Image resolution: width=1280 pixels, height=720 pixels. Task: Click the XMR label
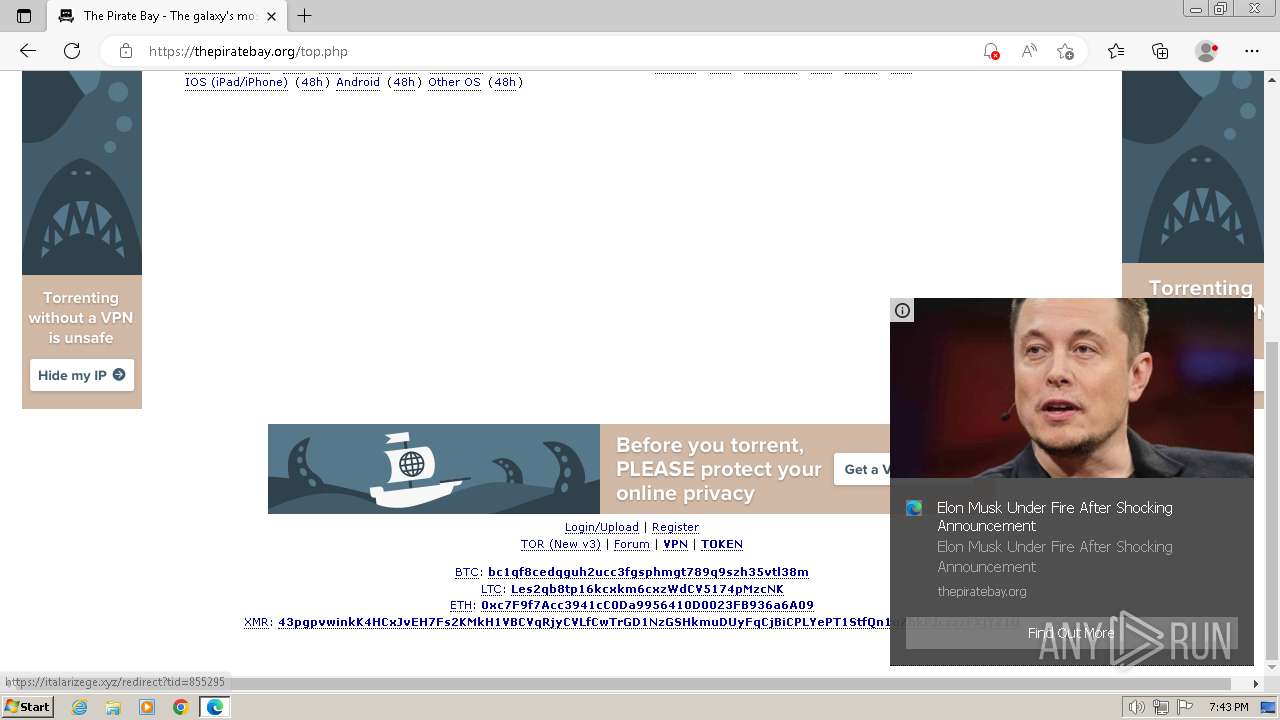click(257, 622)
